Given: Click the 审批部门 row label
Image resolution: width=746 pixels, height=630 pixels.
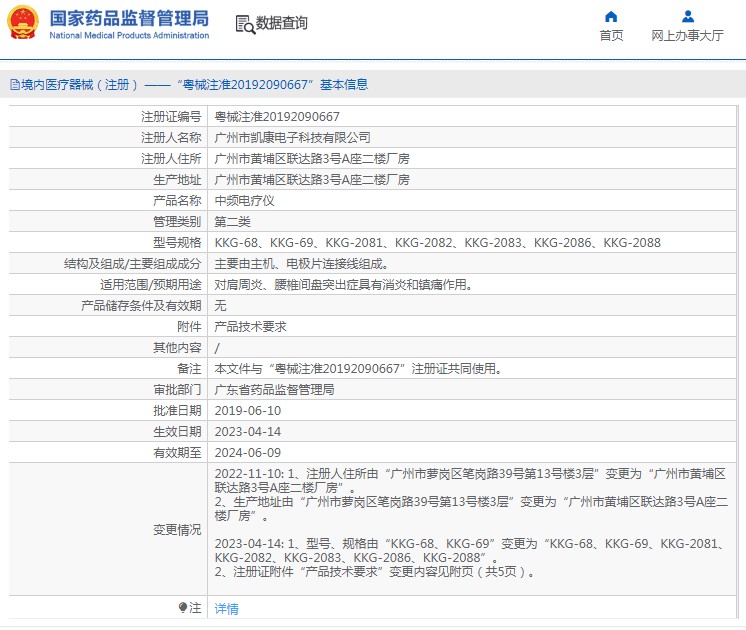Looking at the screenshot, I should [x=177, y=390].
